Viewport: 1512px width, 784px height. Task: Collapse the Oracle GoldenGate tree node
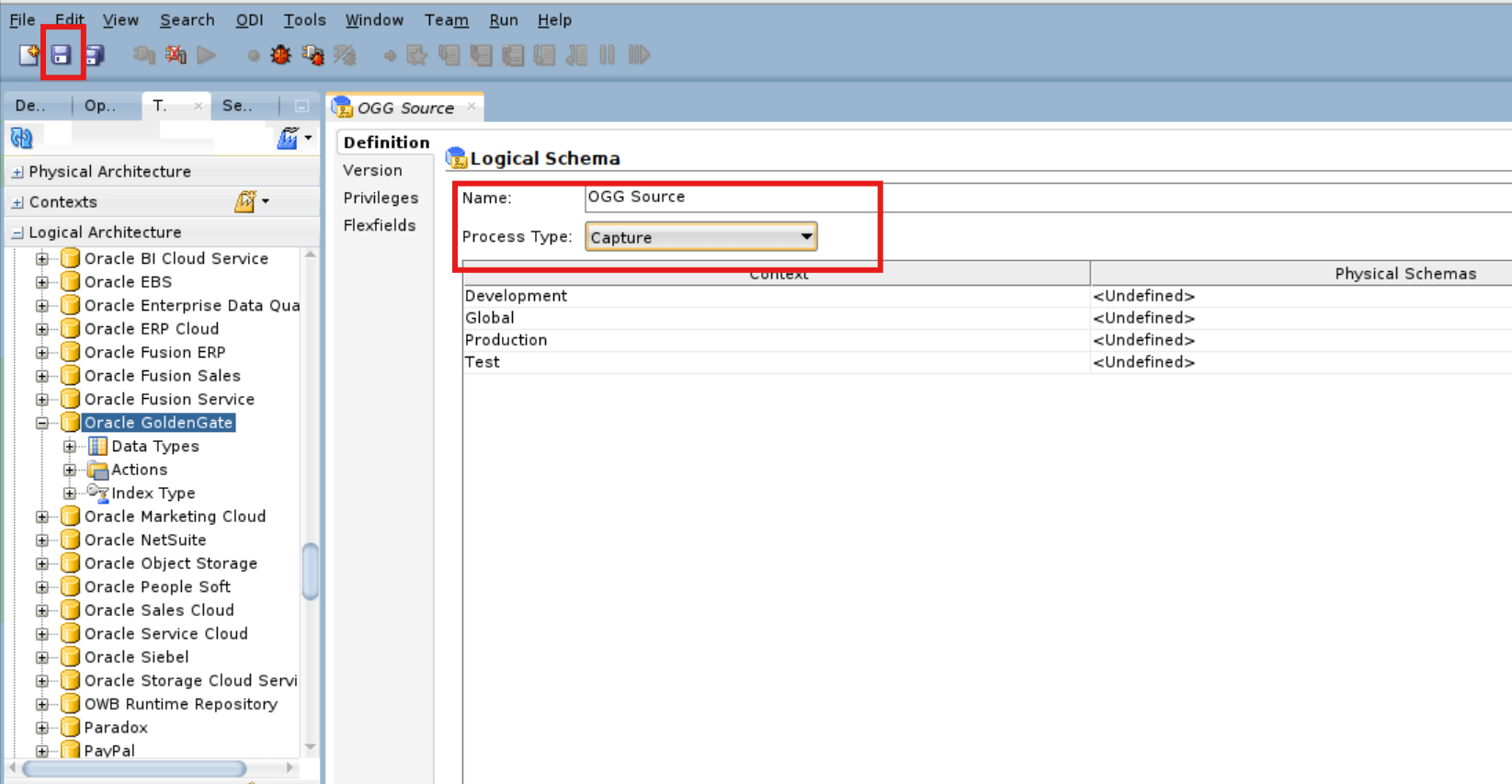pos(42,423)
